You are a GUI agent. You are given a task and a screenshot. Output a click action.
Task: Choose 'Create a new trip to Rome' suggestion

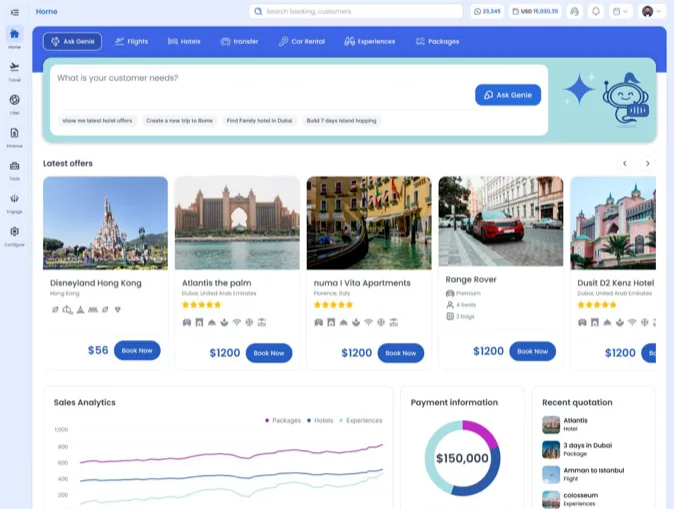click(x=179, y=121)
